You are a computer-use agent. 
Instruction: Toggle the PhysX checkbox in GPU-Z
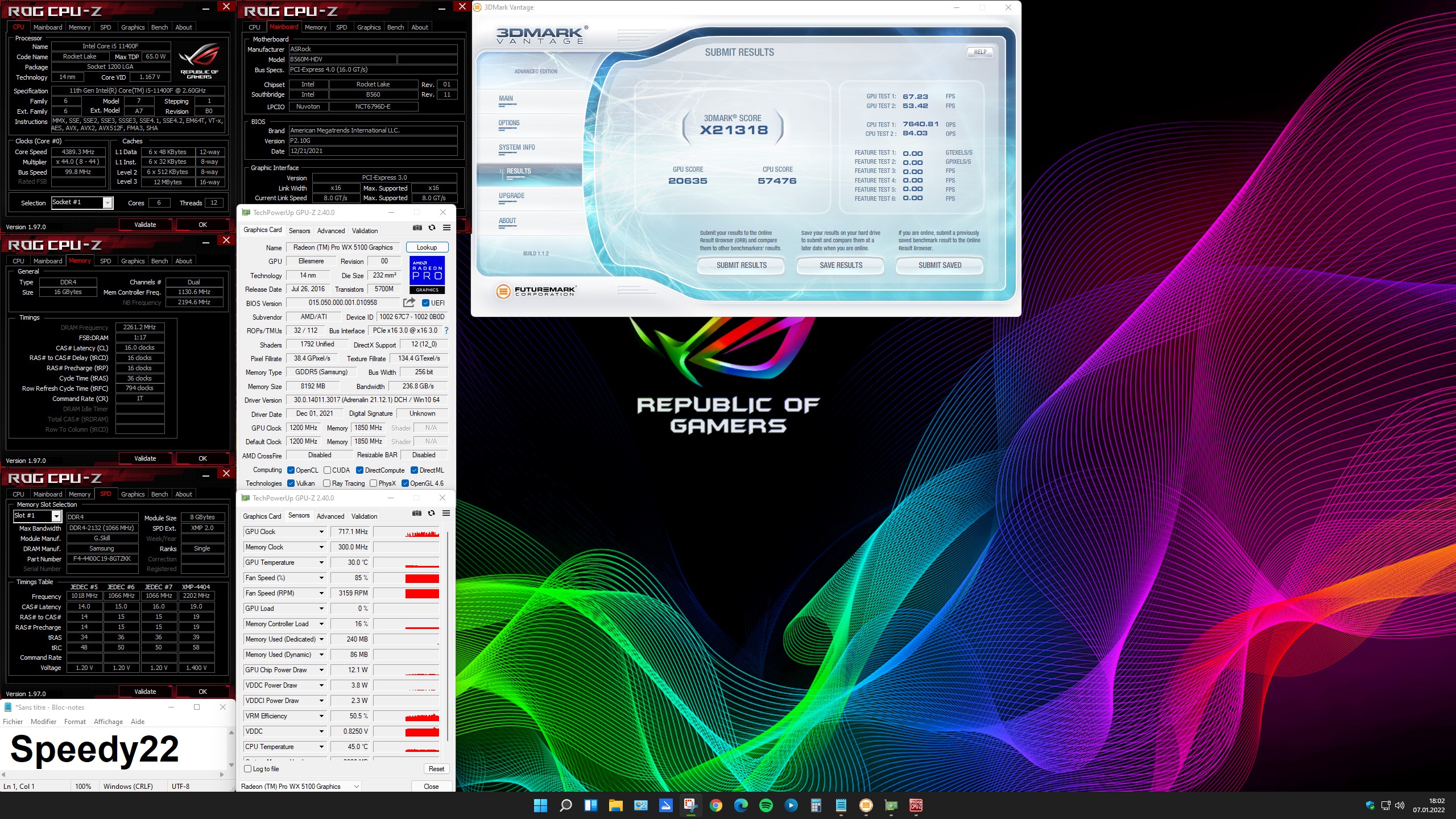click(x=373, y=483)
